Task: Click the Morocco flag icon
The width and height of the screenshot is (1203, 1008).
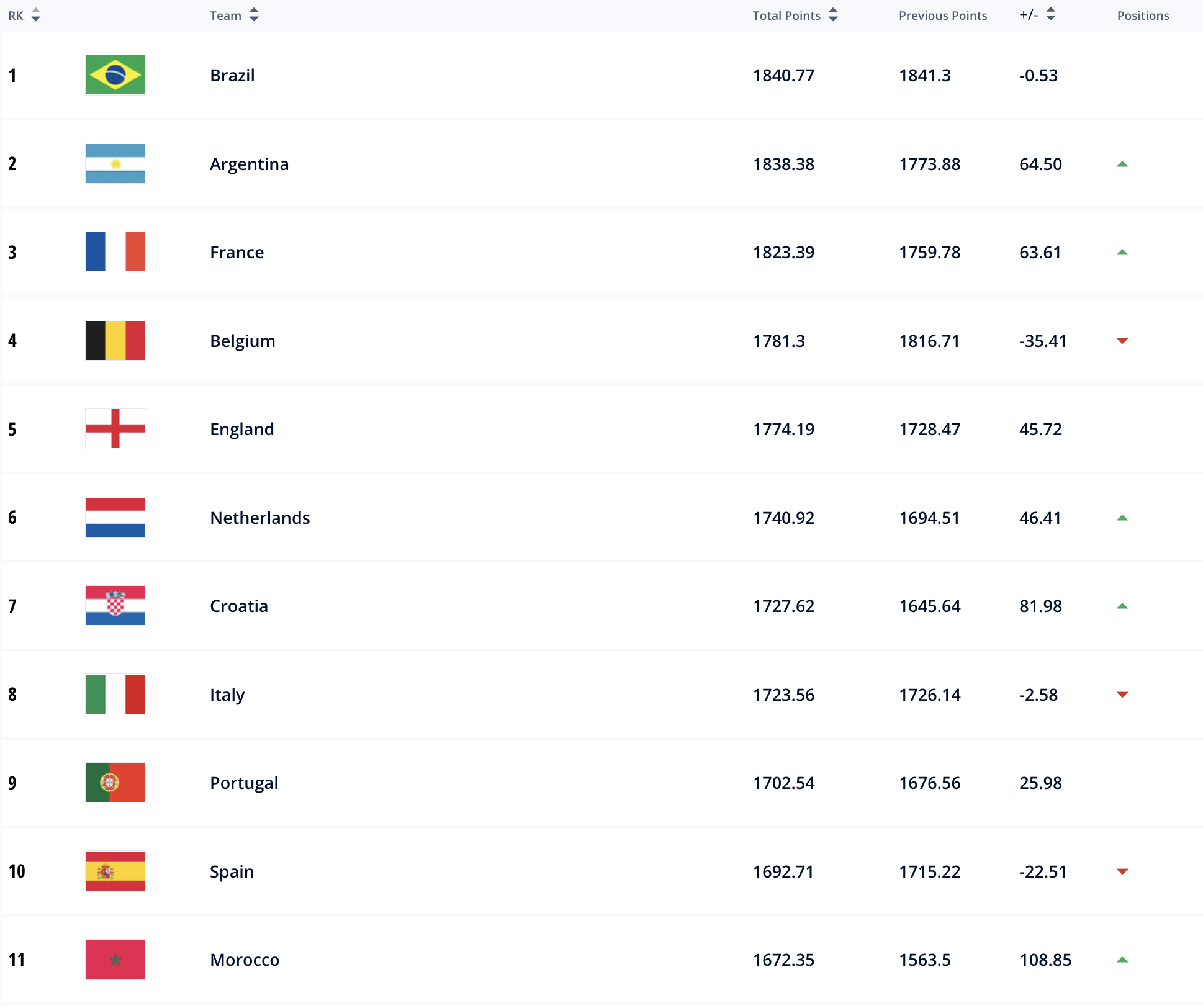Action: click(115, 960)
